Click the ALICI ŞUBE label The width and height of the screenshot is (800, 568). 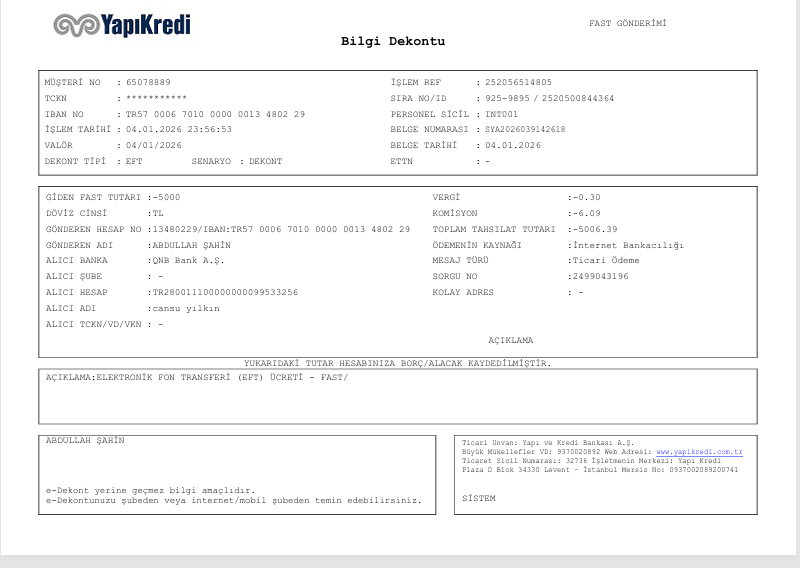[x=74, y=276]
